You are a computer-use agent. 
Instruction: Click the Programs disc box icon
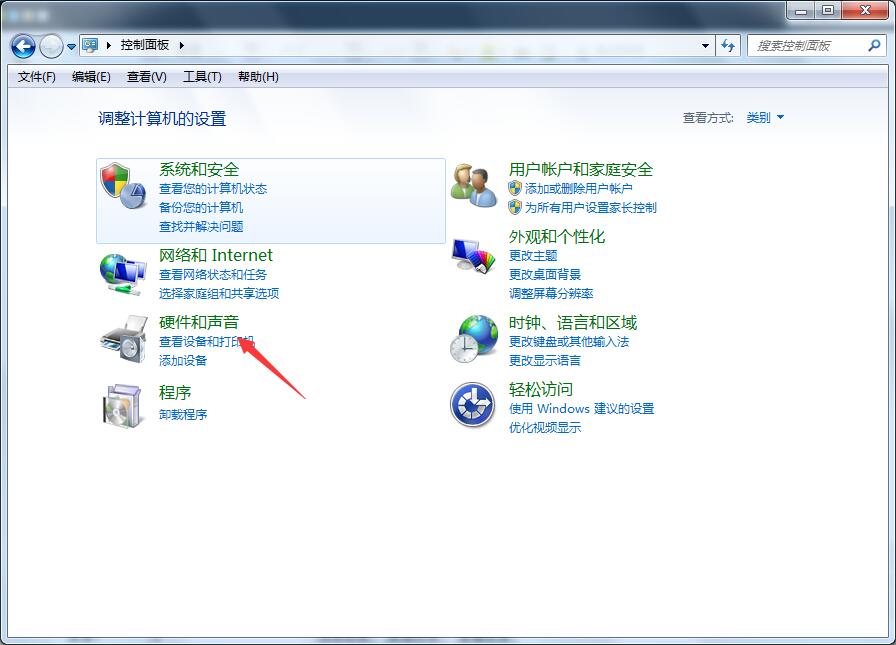(x=123, y=406)
